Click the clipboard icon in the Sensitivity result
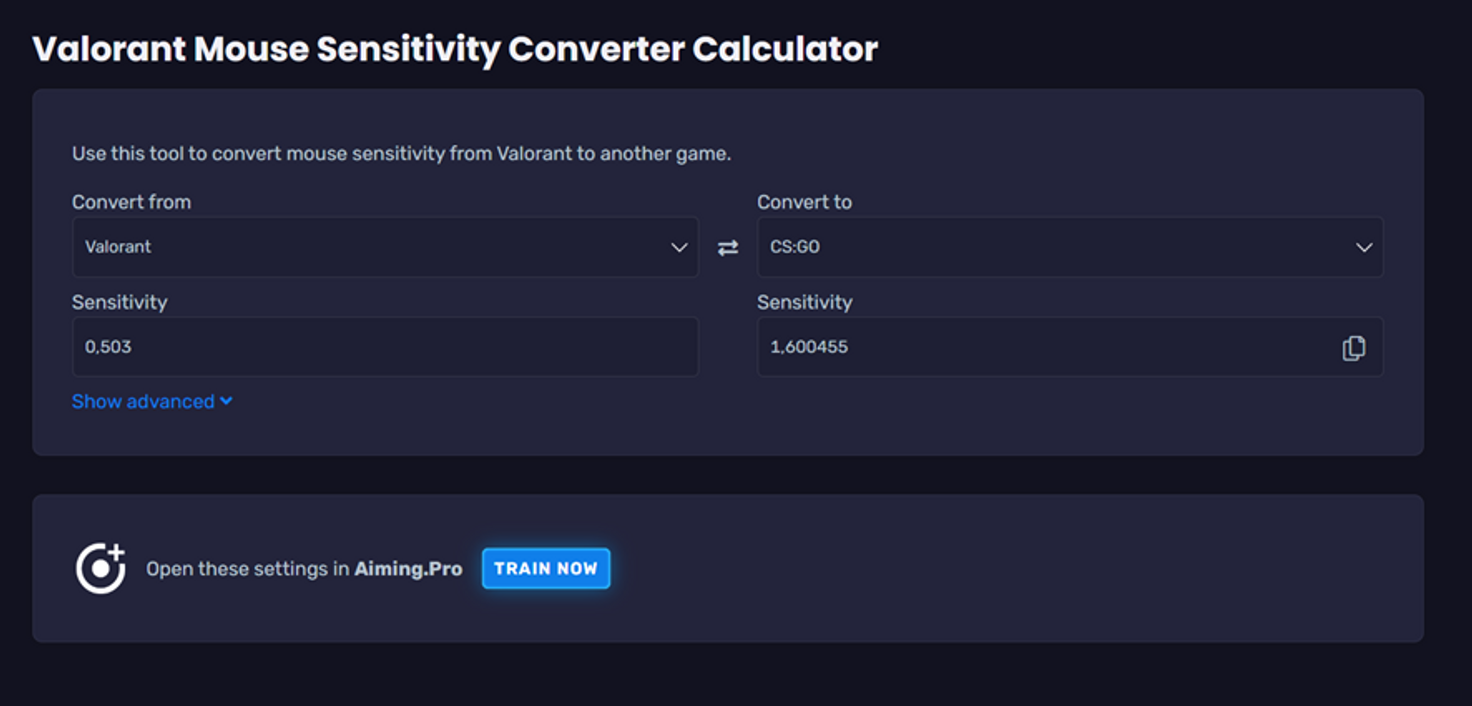The image size is (1472, 706). [1354, 347]
